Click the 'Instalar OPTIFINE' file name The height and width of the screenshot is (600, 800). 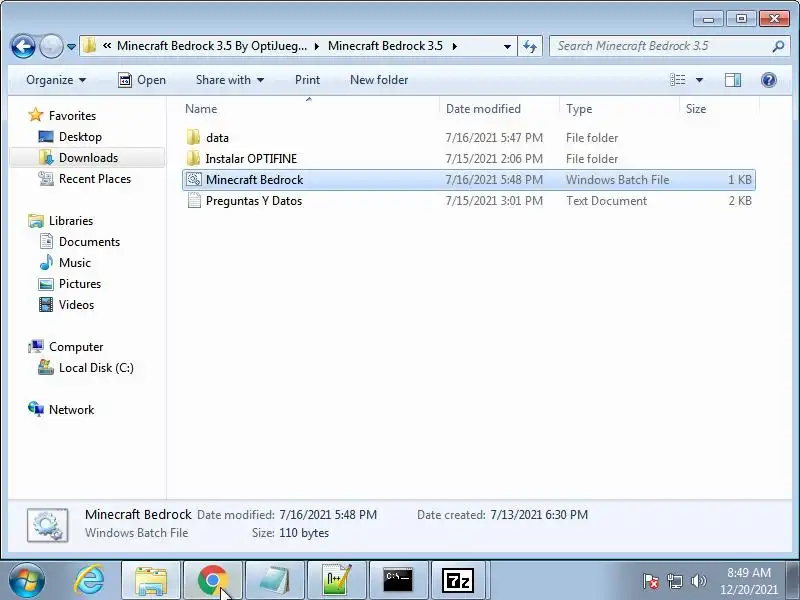pos(251,159)
